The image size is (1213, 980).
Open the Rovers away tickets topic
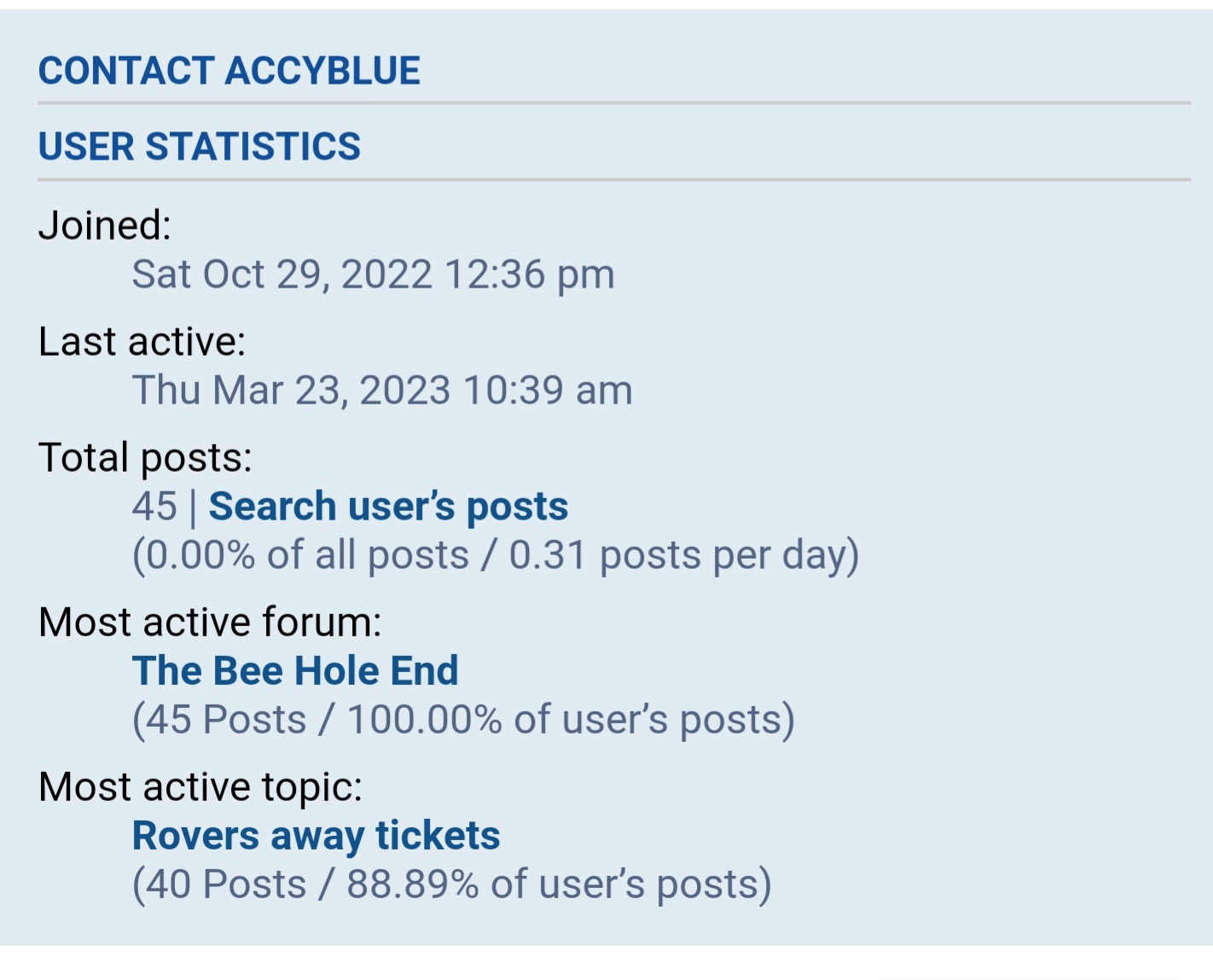316,836
